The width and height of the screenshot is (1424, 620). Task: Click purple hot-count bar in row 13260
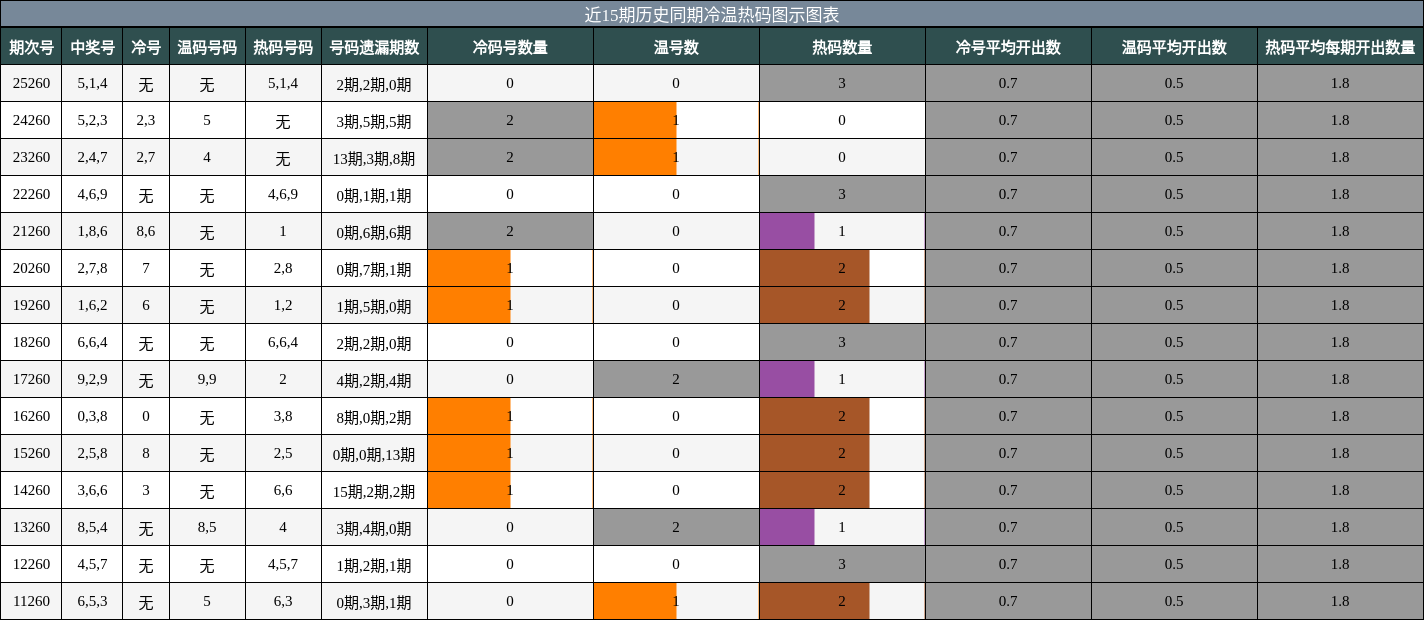787,528
